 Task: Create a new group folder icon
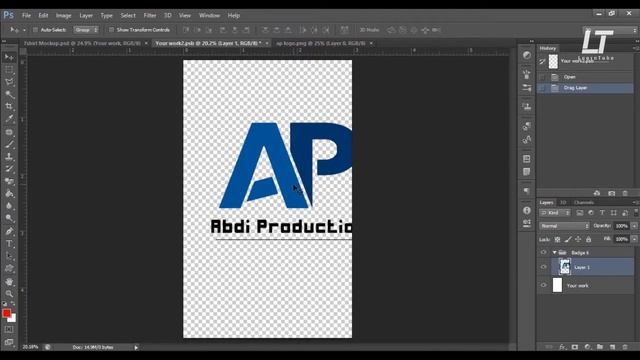coord(600,347)
